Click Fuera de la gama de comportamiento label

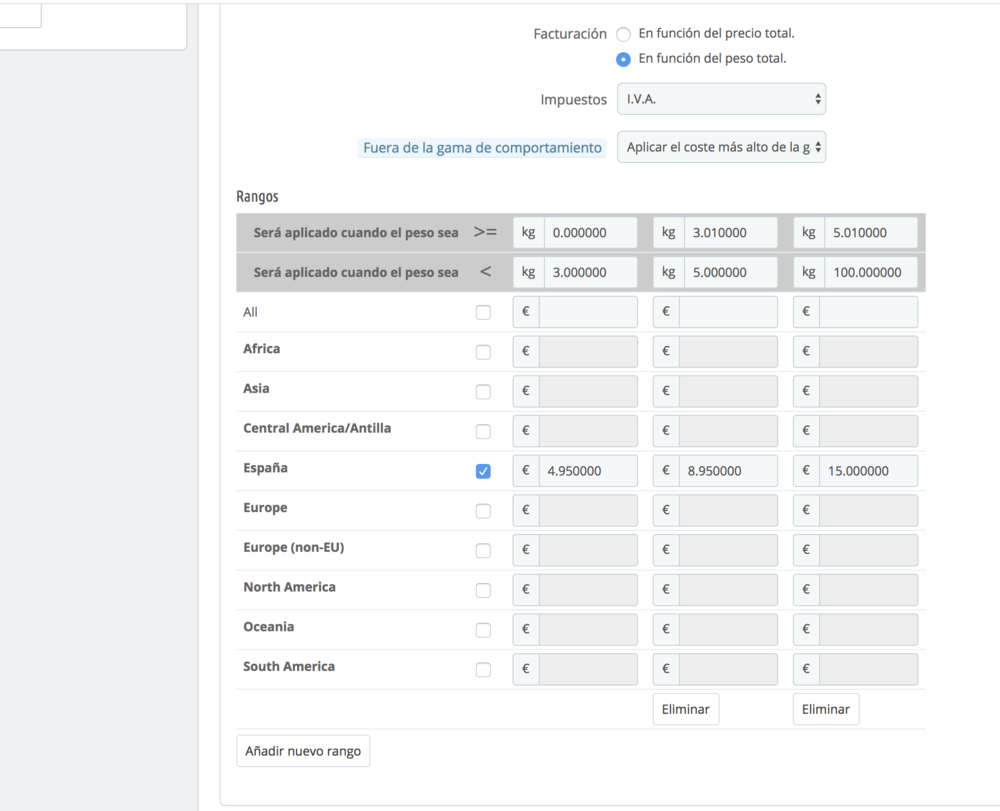pos(482,148)
